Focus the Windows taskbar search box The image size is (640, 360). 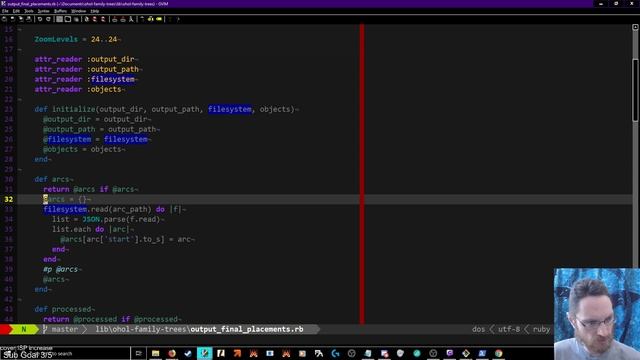click(x=65, y=353)
